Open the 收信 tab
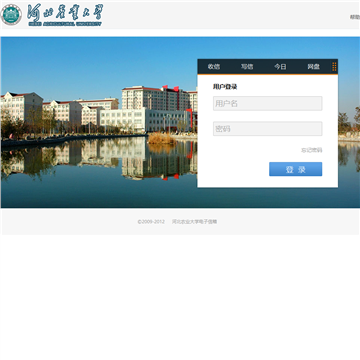The width and height of the screenshot is (360, 360). (x=214, y=67)
